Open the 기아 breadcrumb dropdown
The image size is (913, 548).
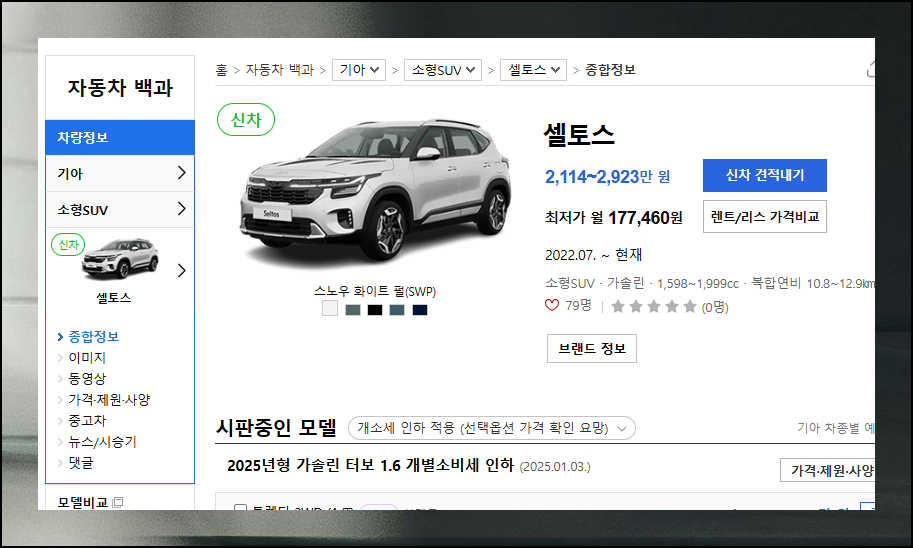(359, 70)
